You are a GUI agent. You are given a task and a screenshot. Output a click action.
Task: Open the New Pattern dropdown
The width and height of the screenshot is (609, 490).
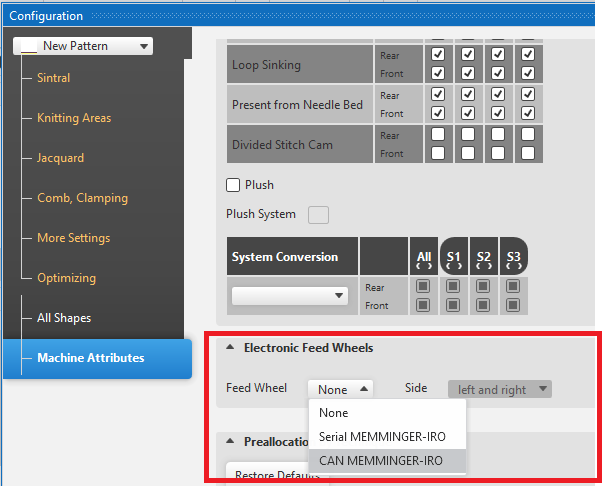coord(145,46)
